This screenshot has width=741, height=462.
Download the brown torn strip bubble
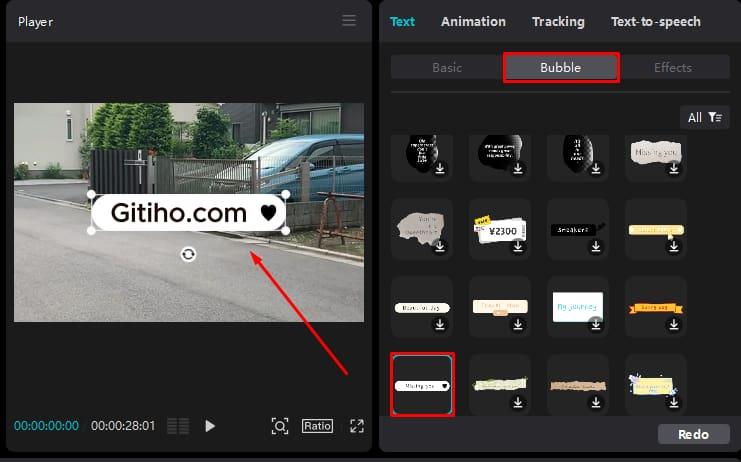pyautogui.click(x=596, y=402)
